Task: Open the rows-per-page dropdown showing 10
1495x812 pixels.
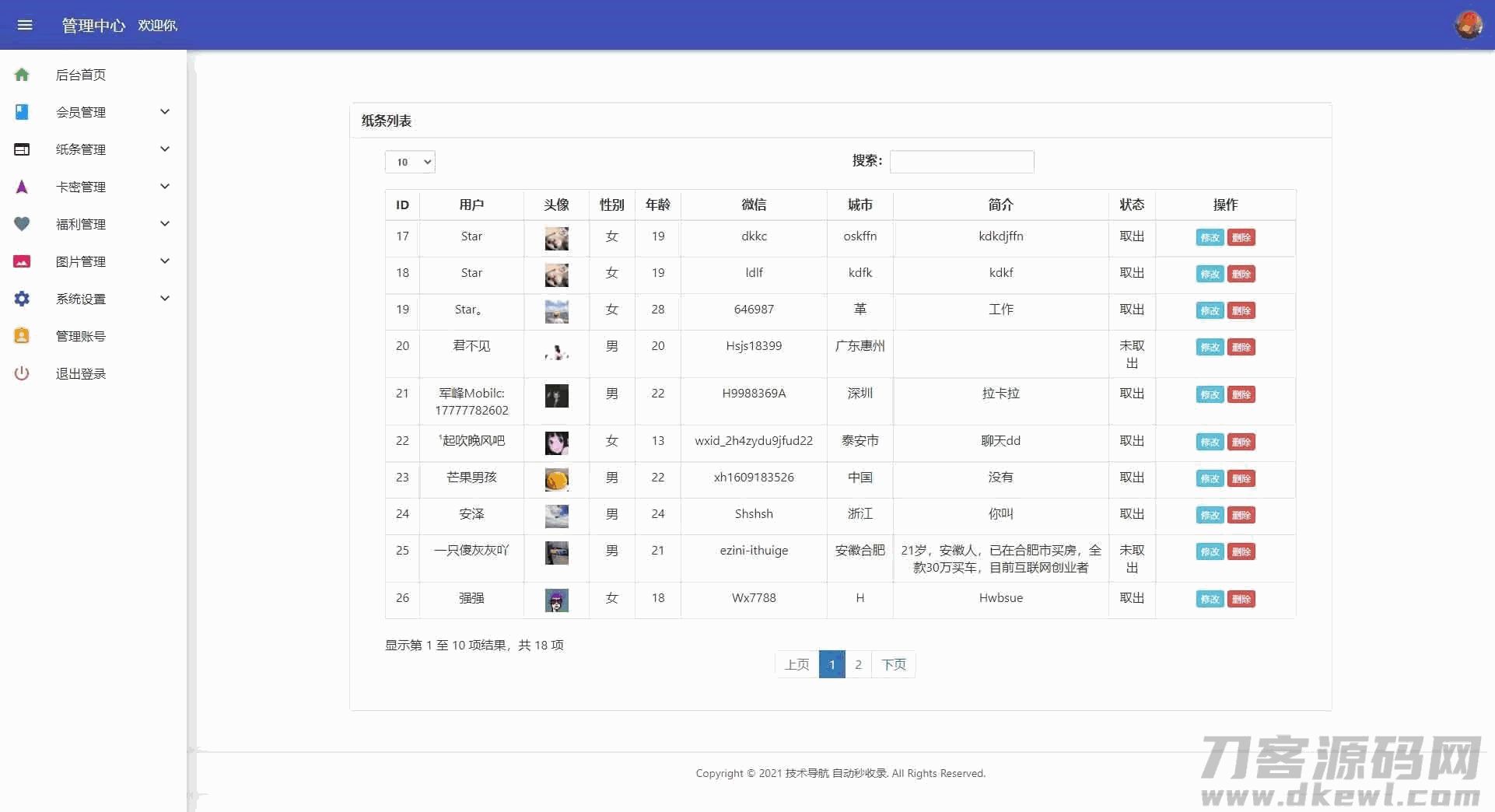Action: click(410, 162)
